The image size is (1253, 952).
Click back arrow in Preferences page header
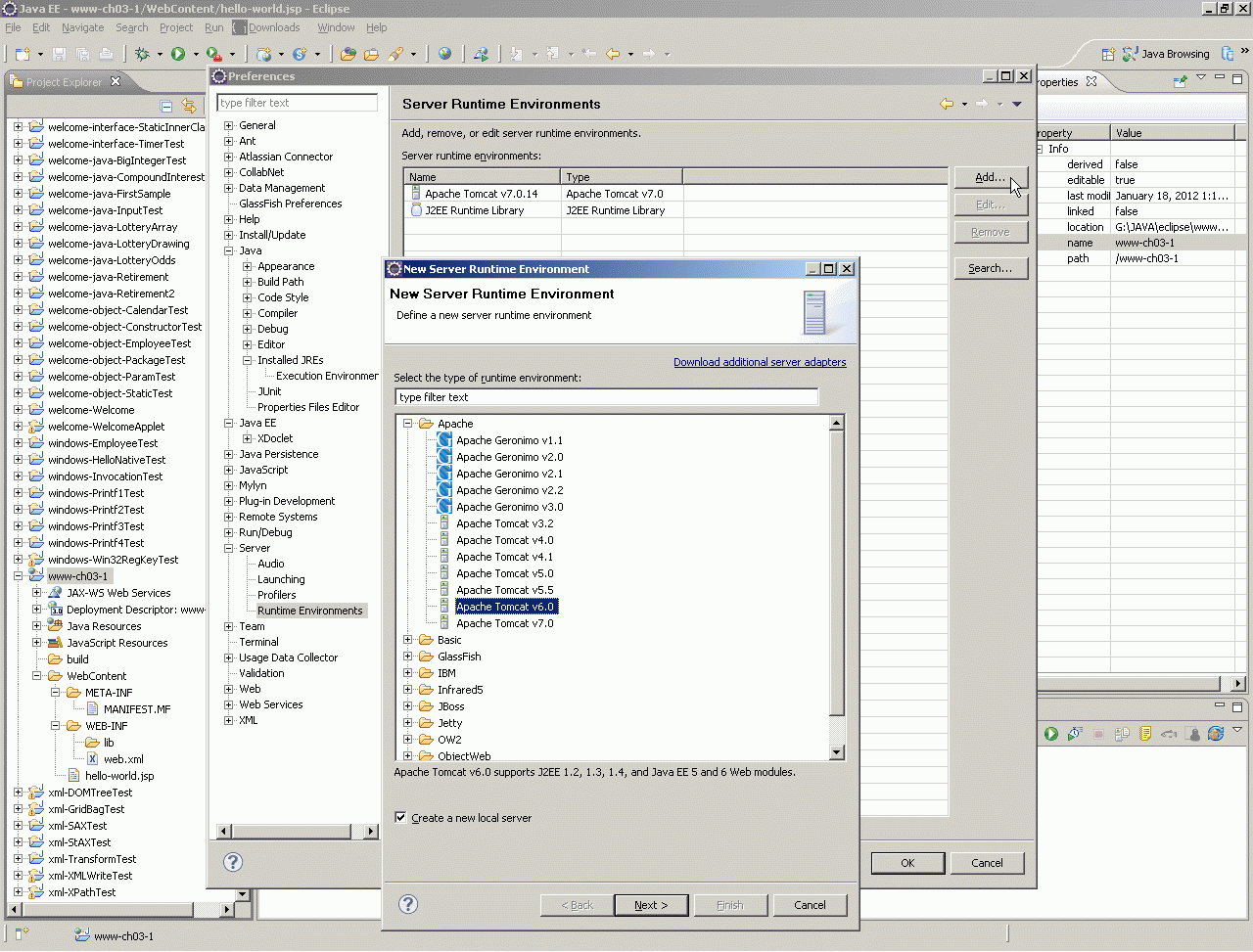point(947,104)
